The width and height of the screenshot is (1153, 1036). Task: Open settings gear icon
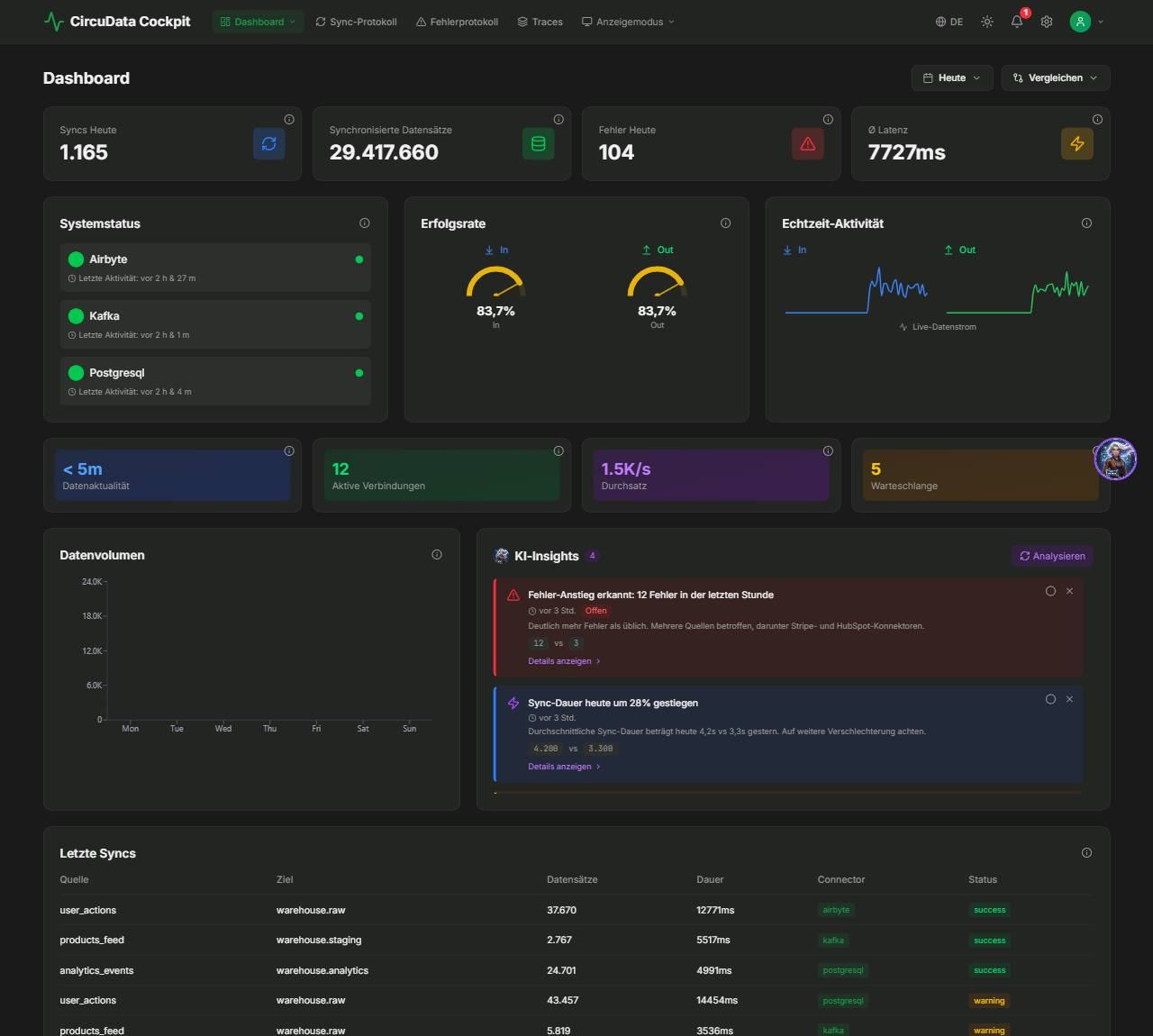pyautogui.click(x=1047, y=22)
